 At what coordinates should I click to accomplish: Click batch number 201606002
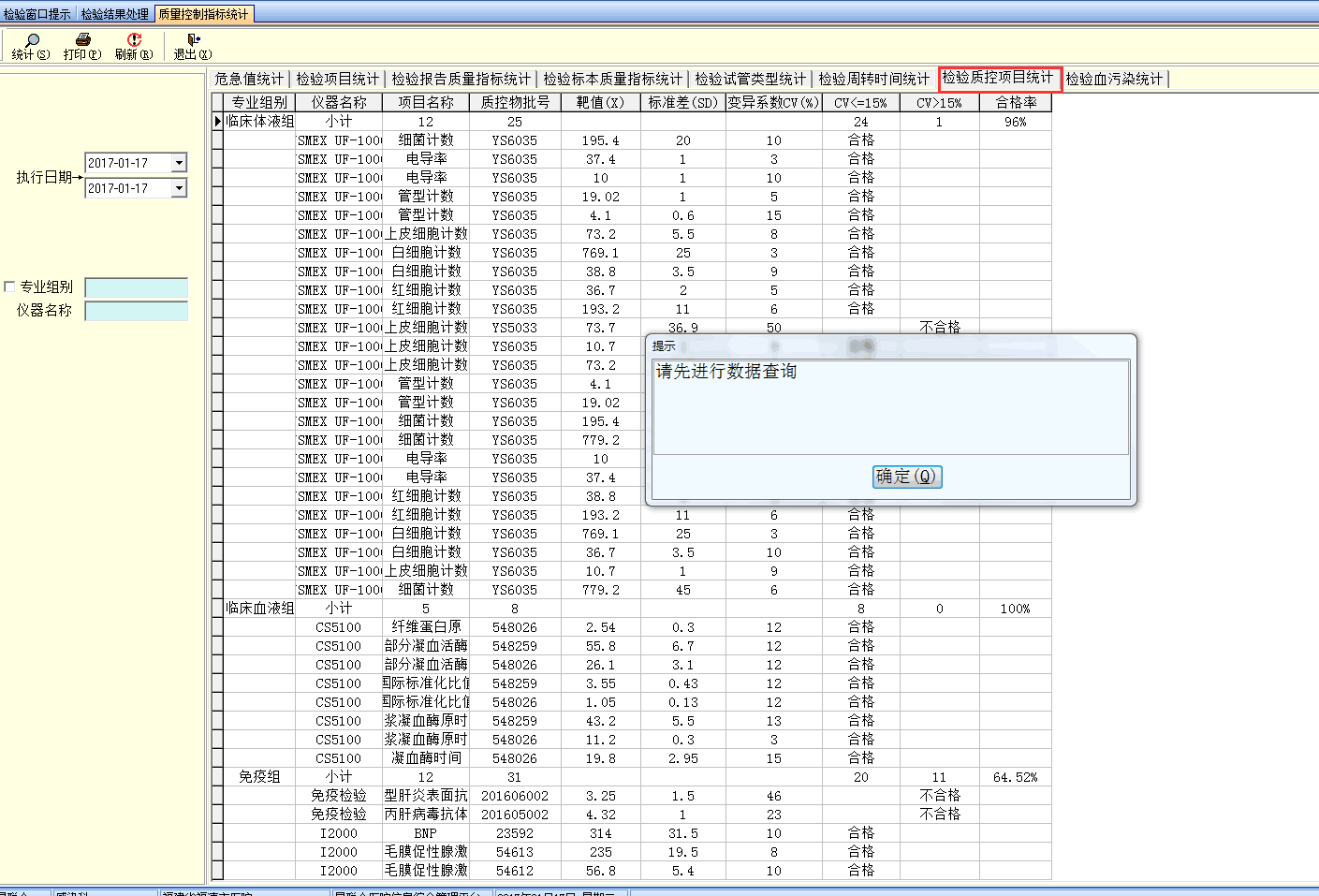[x=515, y=796]
